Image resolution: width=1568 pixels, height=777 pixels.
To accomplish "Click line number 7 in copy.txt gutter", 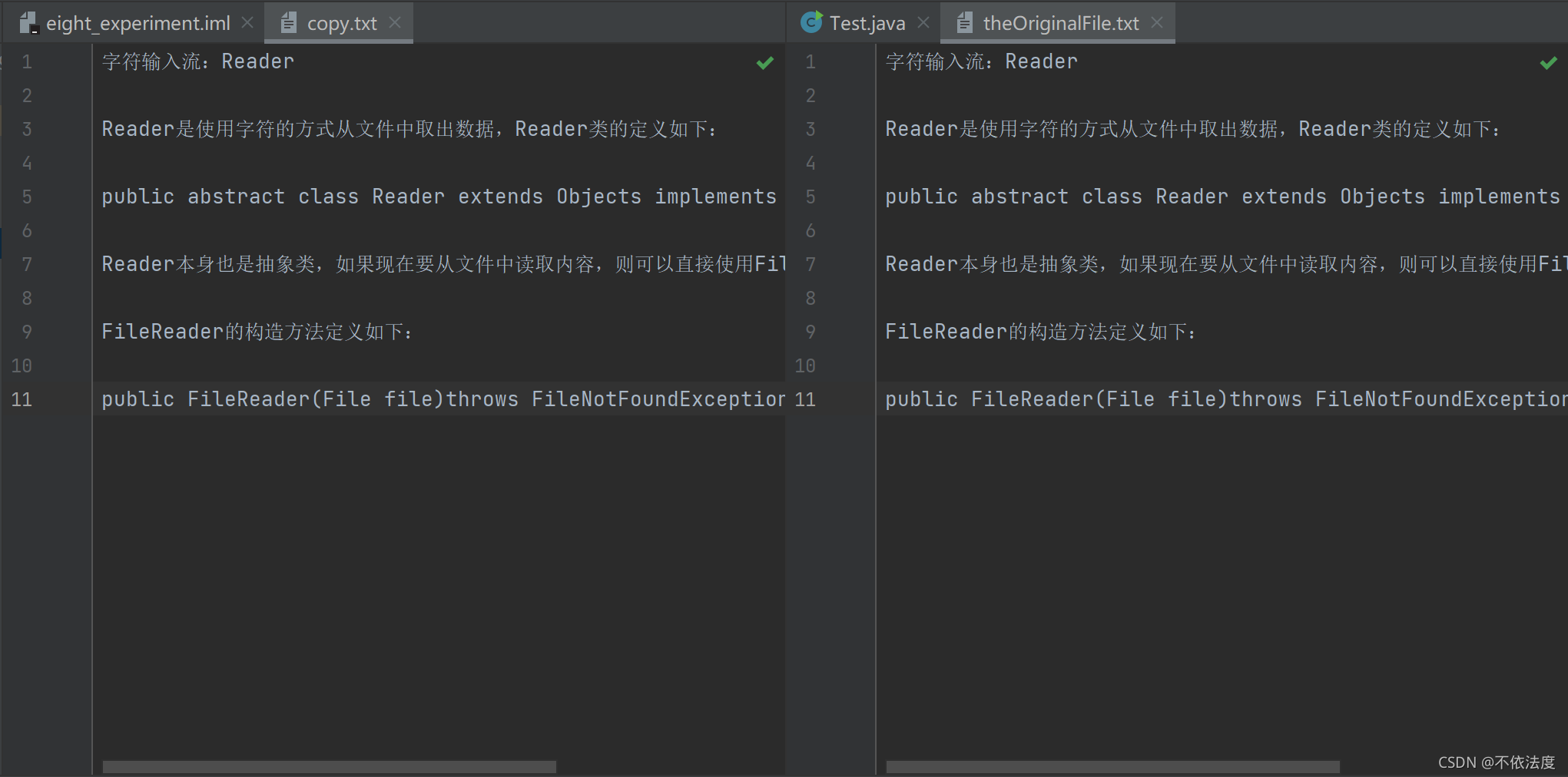I will (x=27, y=264).
